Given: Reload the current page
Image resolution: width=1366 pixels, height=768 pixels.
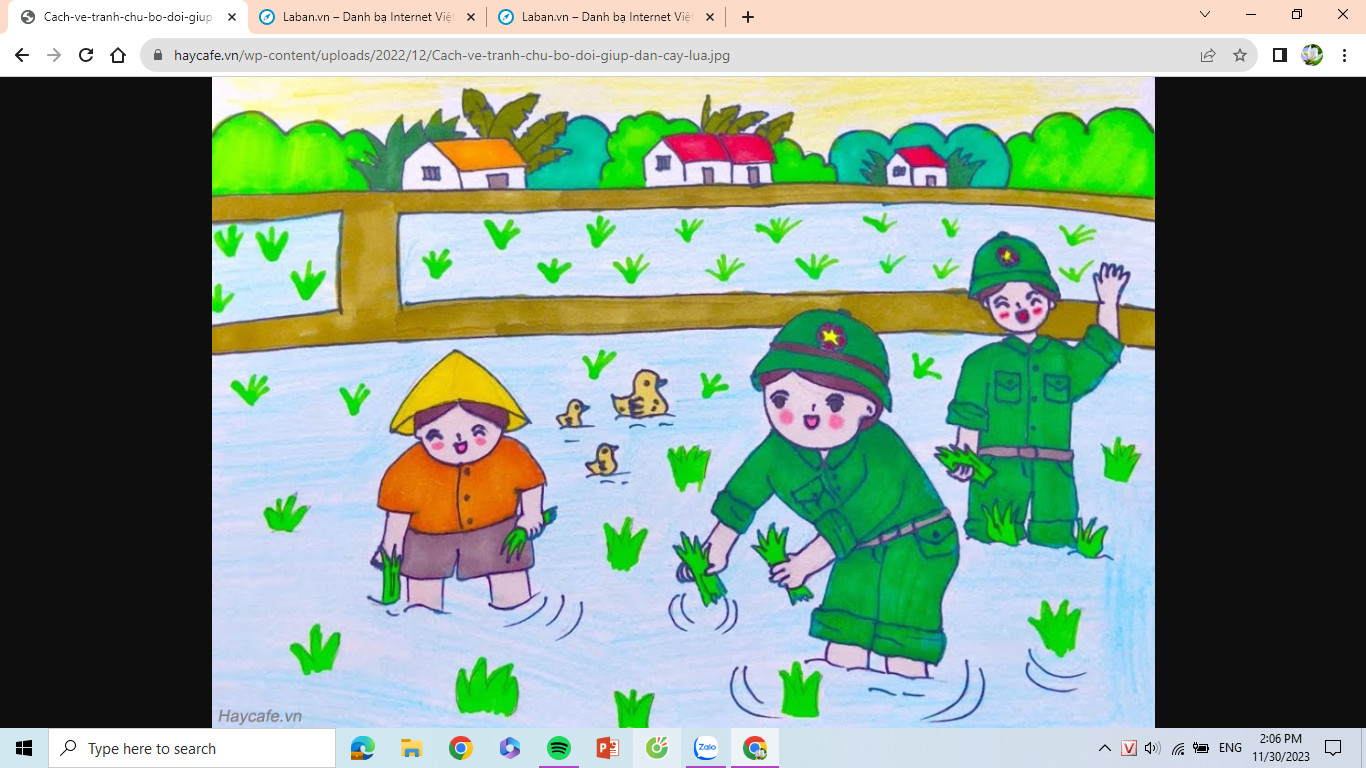Looking at the screenshot, I should 86,55.
